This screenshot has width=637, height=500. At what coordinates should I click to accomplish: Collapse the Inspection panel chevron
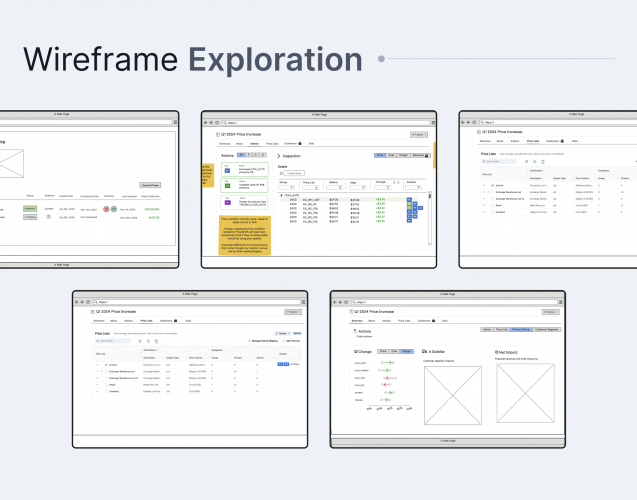pyautogui.click(x=279, y=156)
